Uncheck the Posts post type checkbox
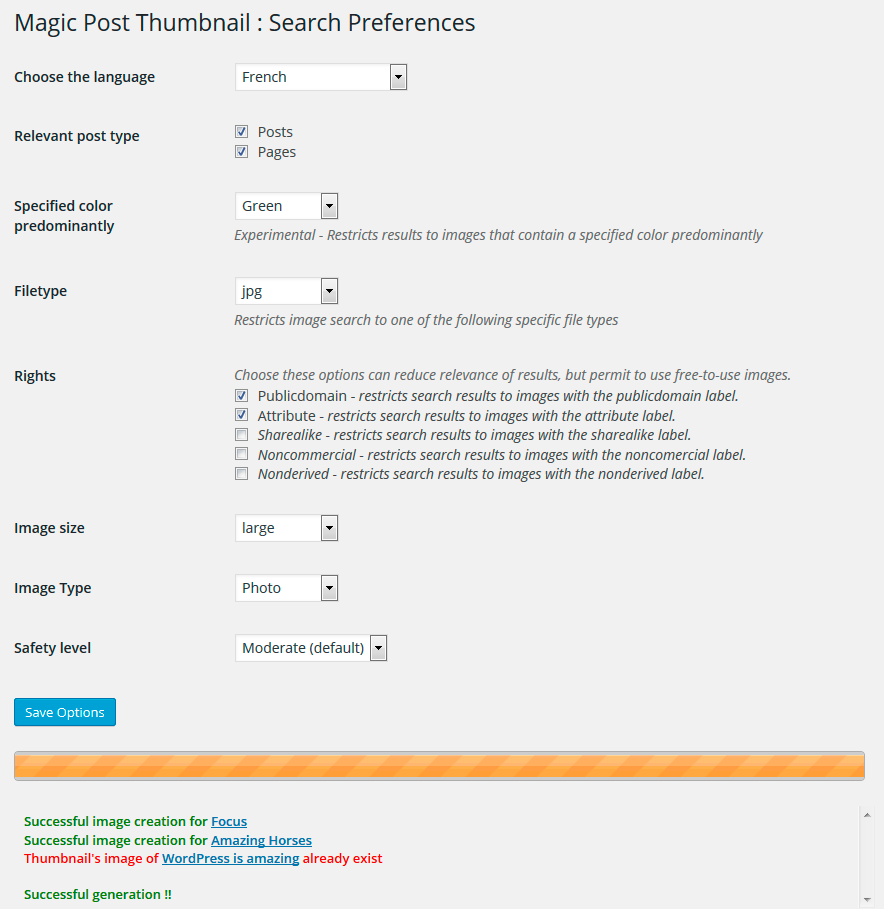This screenshot has height=909, width=884. (x=242, y=132)
